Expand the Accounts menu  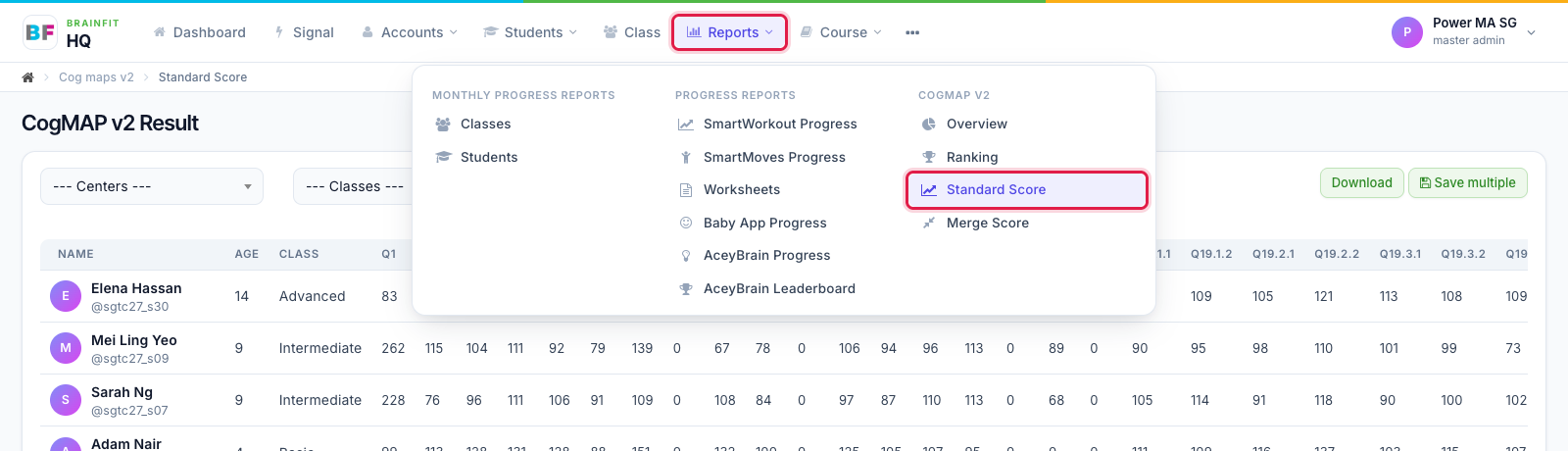coord(410,32)
